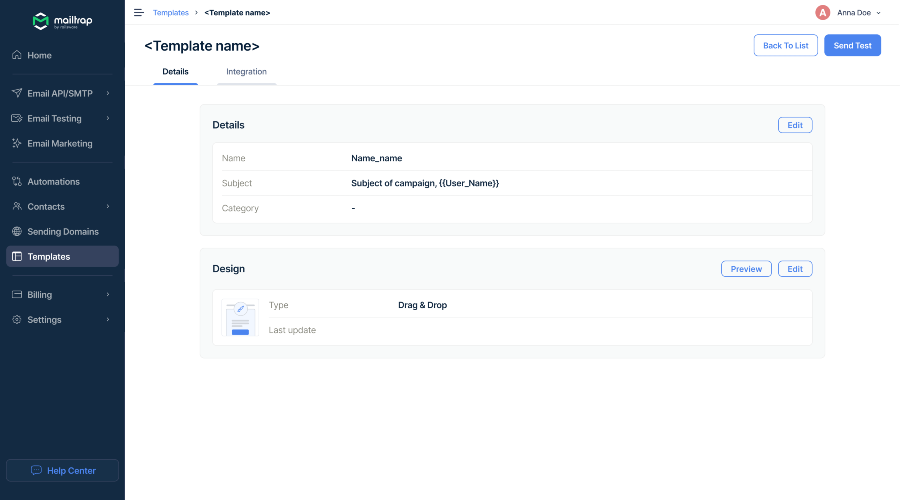Expand the Billing submenu arrow

click(107, 295)
